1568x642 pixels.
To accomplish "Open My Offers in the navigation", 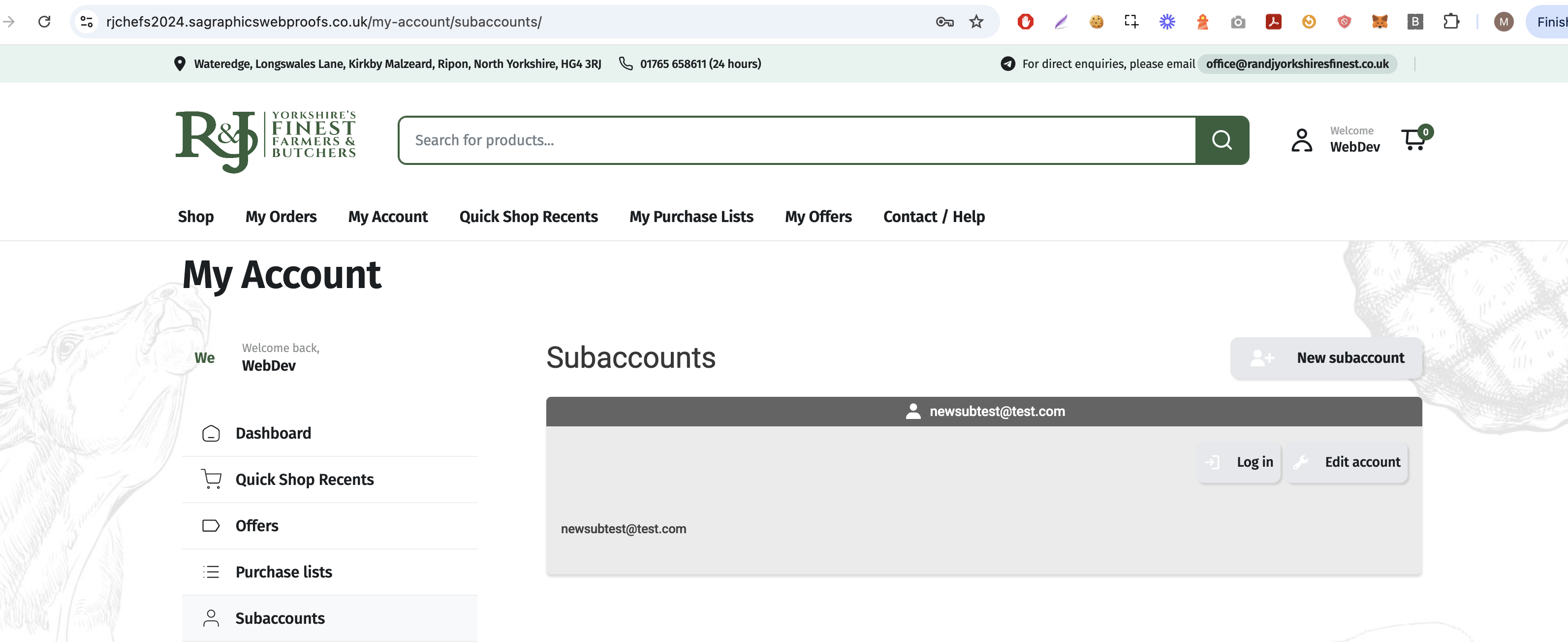I will click(x=818, y=217).
